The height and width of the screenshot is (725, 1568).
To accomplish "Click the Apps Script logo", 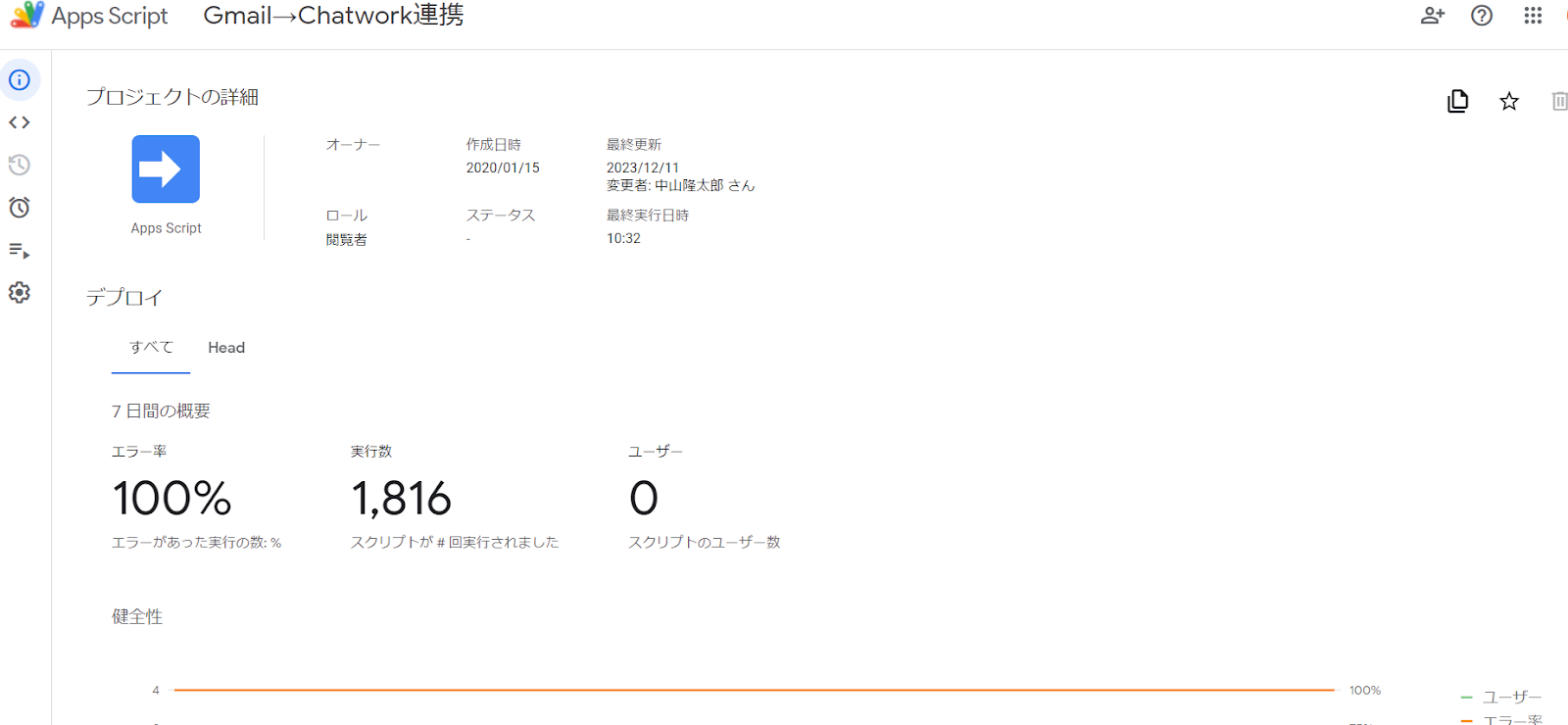I will coord(27,15).
